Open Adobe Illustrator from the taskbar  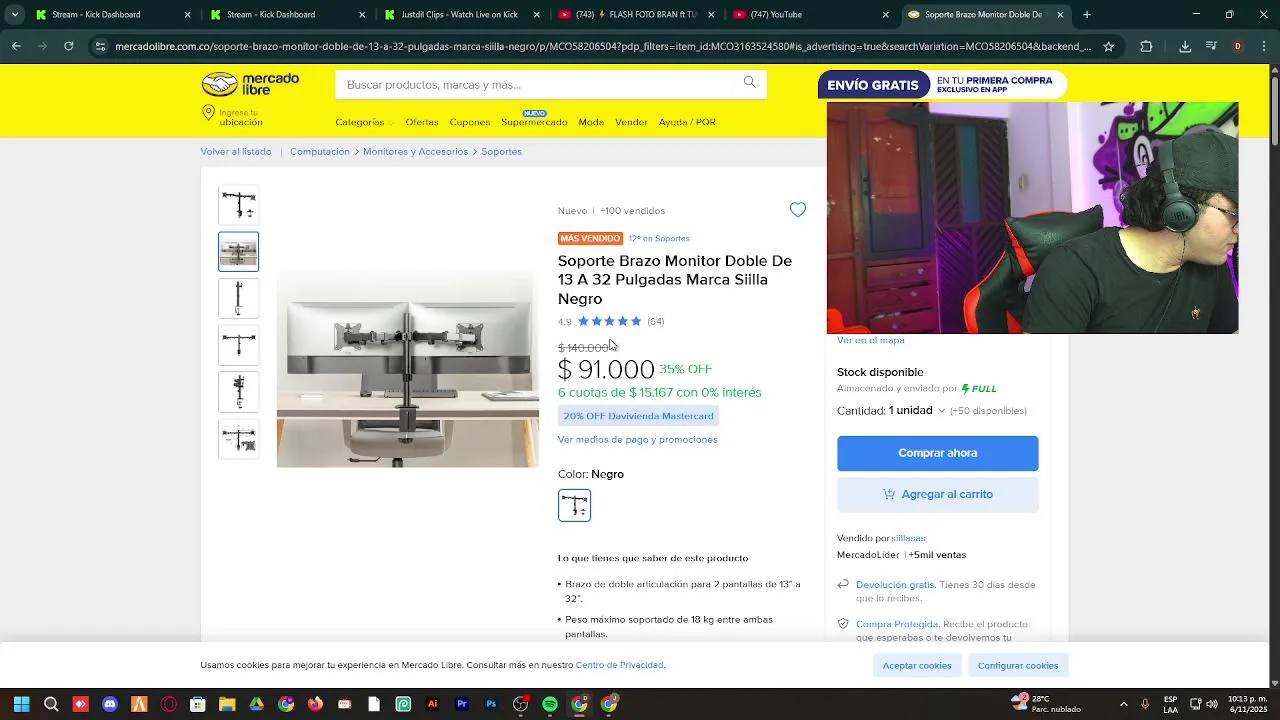coord(432,704)
